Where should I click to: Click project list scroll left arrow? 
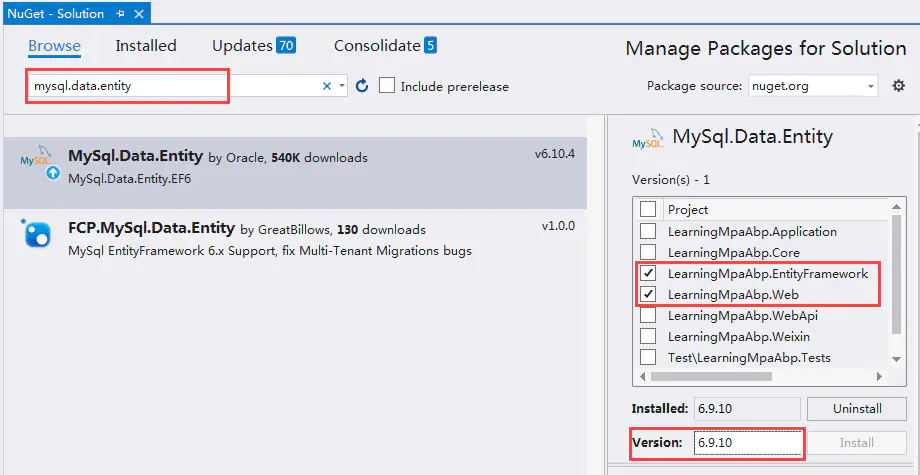pos(644,376)
